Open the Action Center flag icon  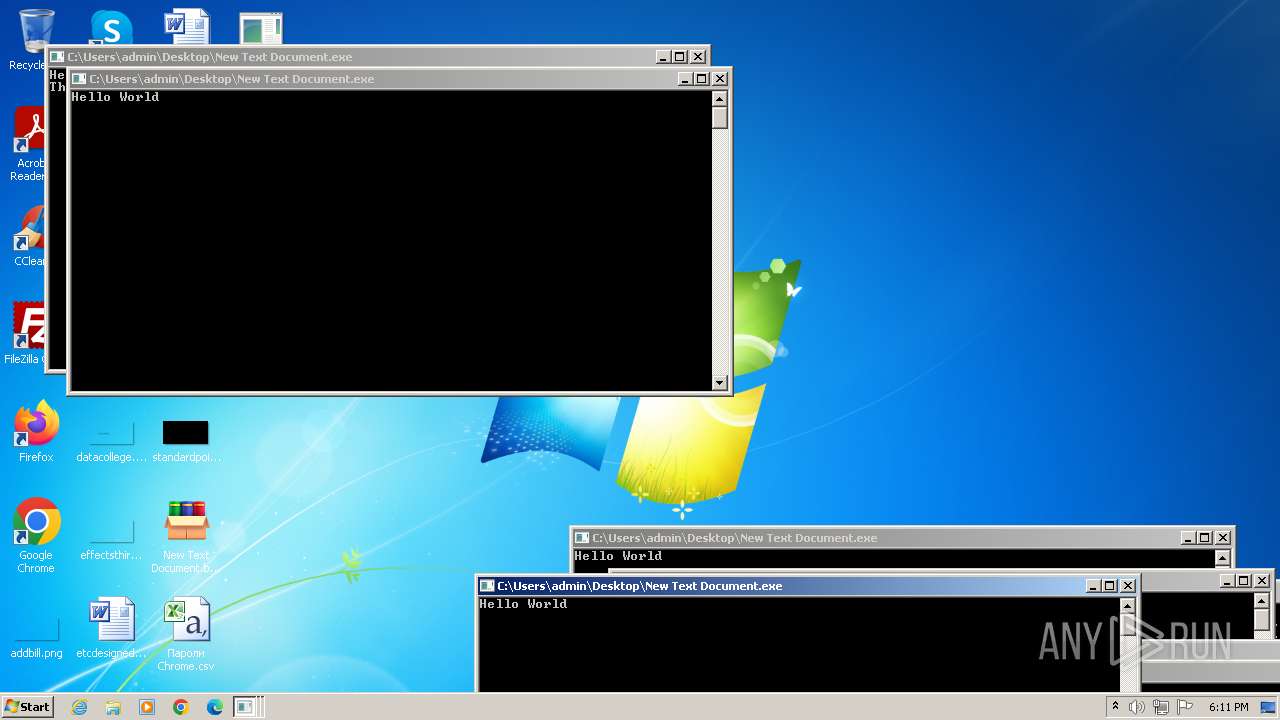click(1183, 707)
